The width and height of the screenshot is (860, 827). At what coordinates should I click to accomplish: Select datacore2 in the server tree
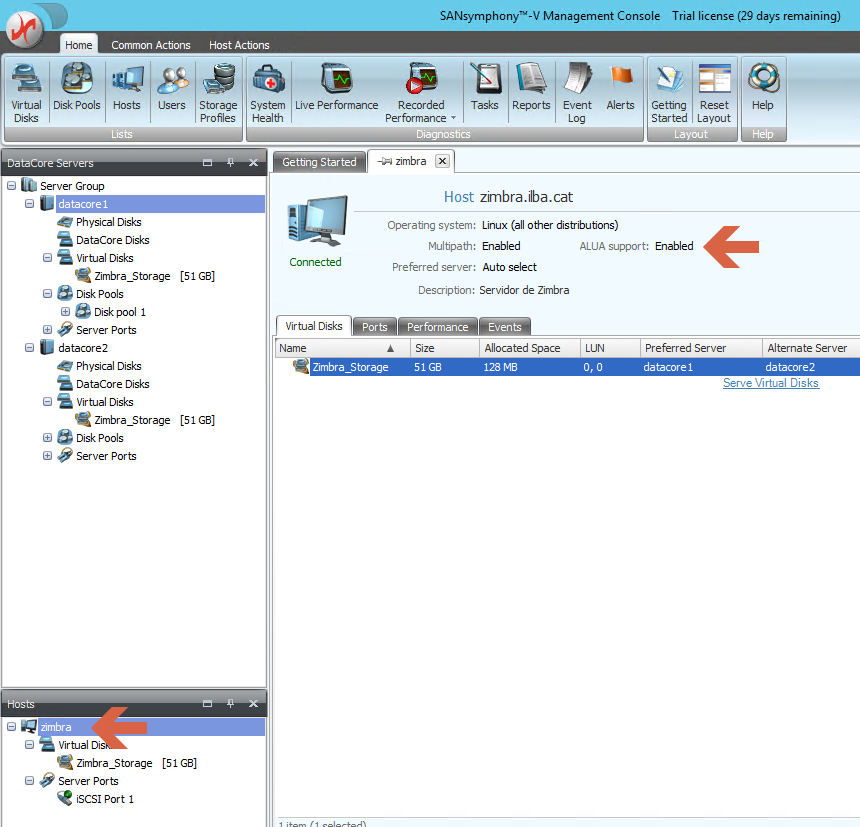coord(83,348)
